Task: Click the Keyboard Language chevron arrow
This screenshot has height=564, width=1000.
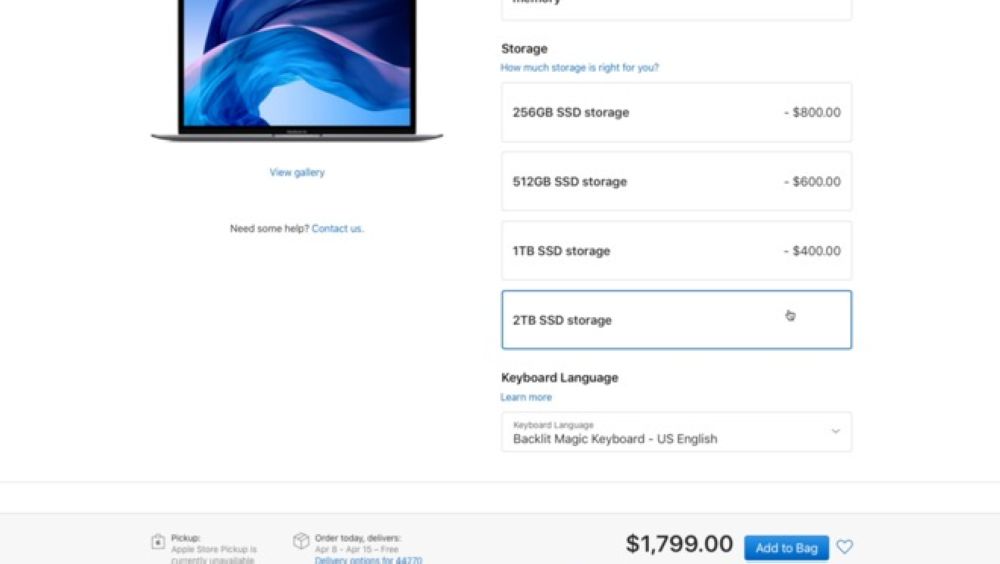Action: (835, 431)
